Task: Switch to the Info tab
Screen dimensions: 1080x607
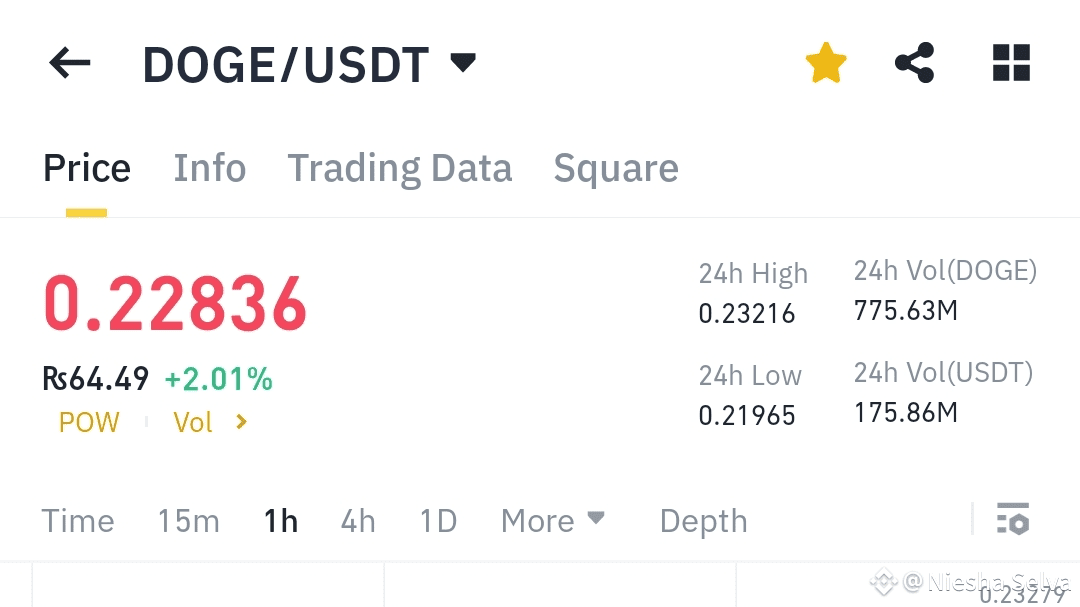Action: click(x=210, y=168)
